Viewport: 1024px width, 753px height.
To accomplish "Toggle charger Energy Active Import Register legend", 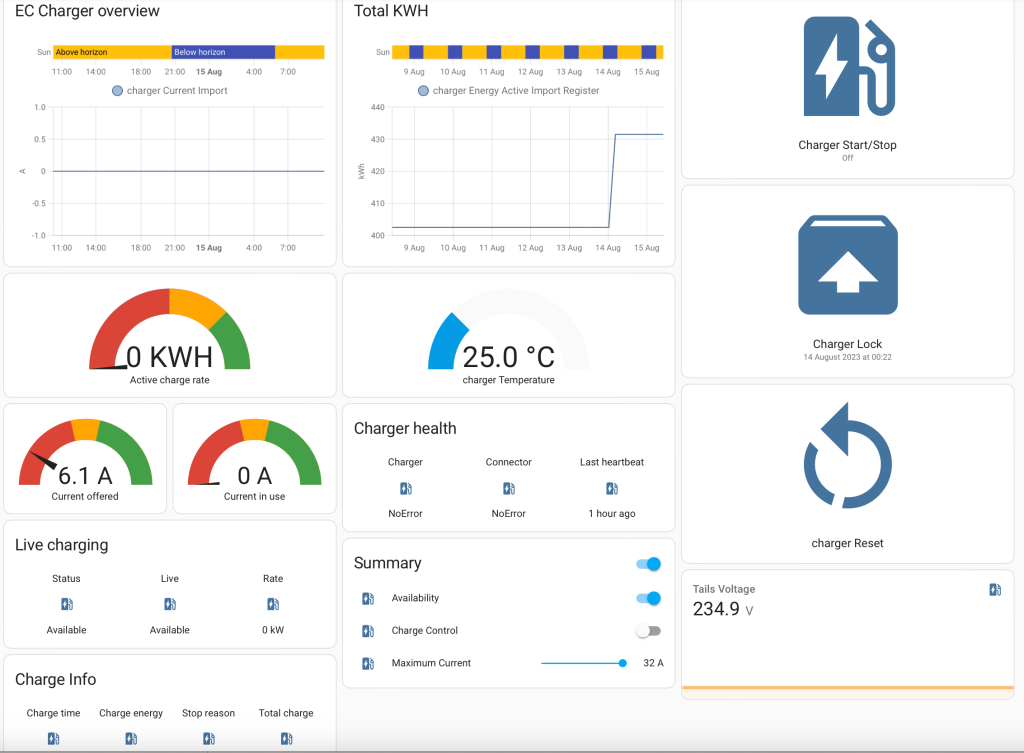I will (508, 91).
